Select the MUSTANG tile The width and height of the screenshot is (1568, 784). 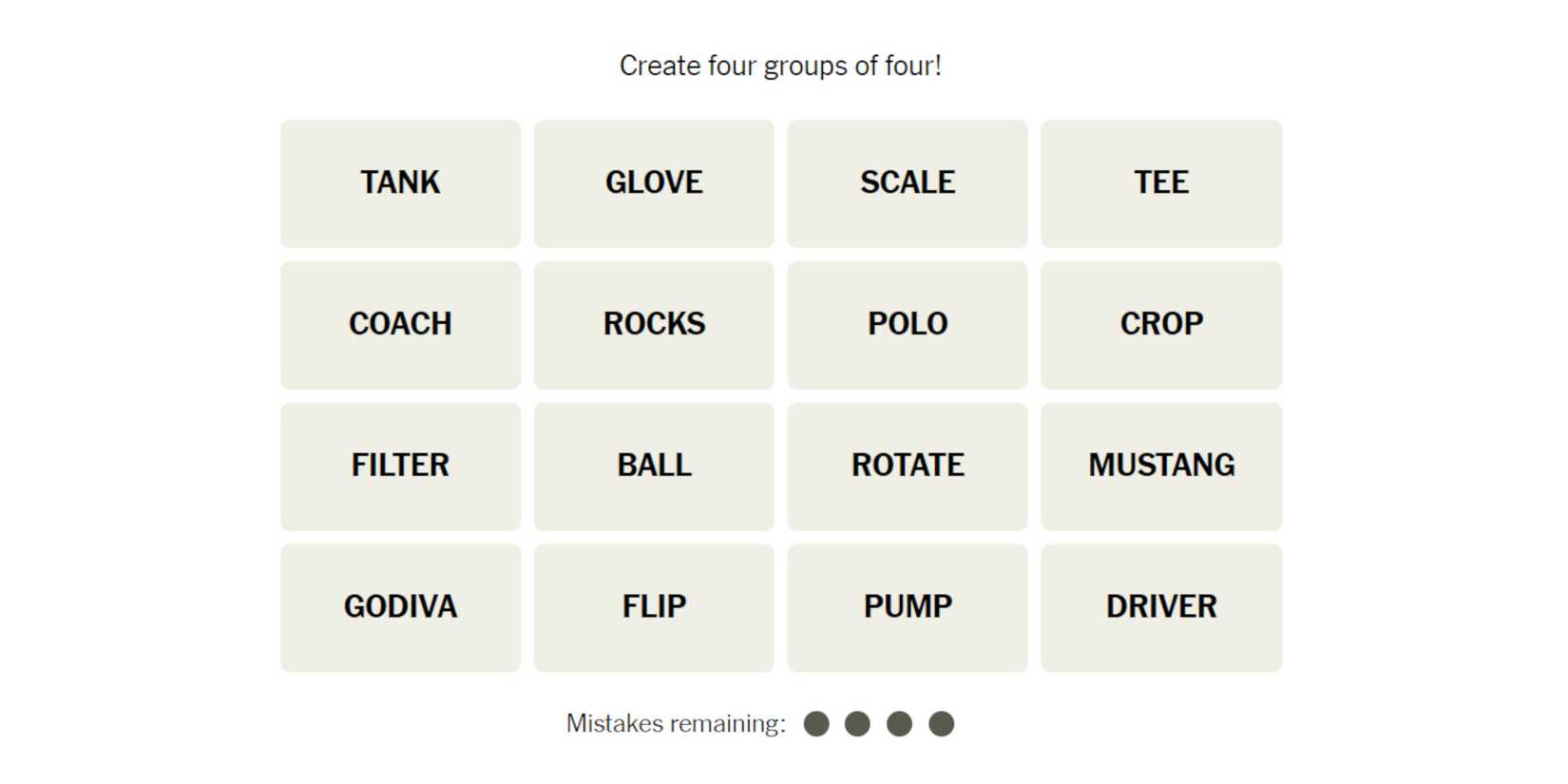(1161, 467)
